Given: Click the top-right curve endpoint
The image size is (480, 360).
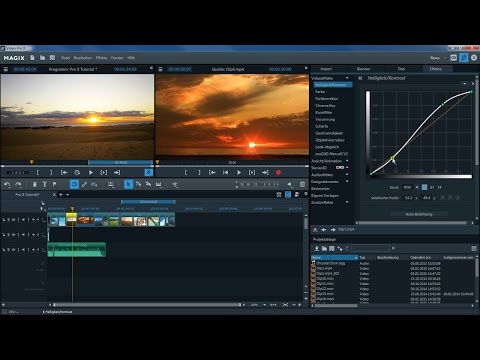Looking at the screenshot, I should pyautogui.click(x=471, y=91).
